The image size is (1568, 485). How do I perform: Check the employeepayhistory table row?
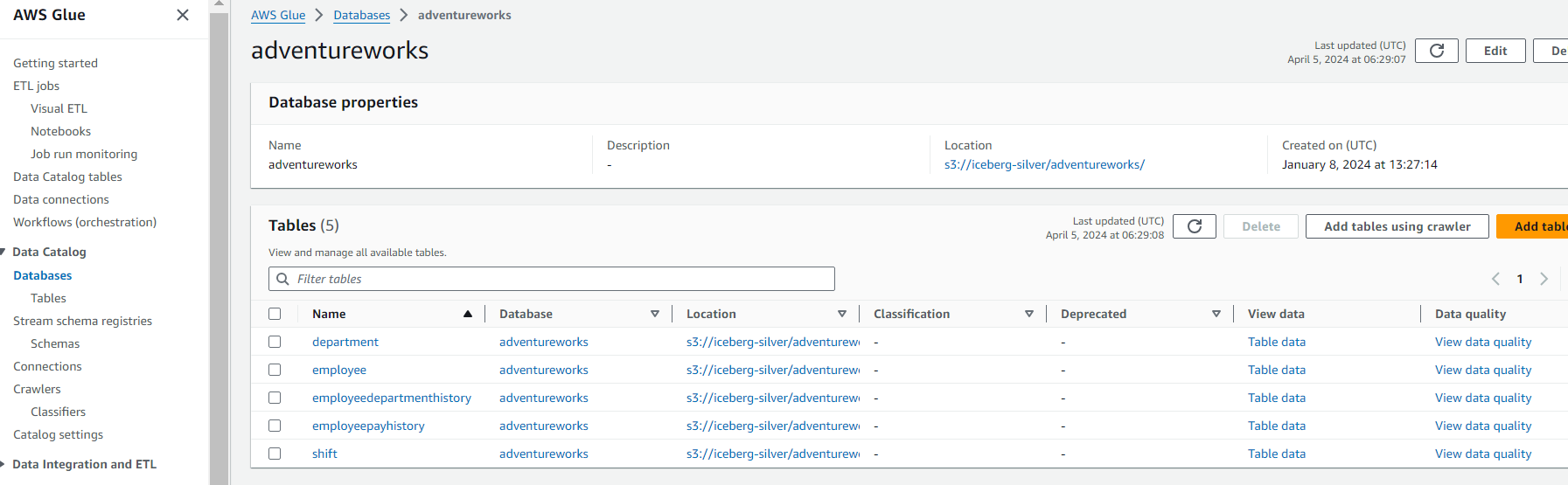[x=275, y=426]
